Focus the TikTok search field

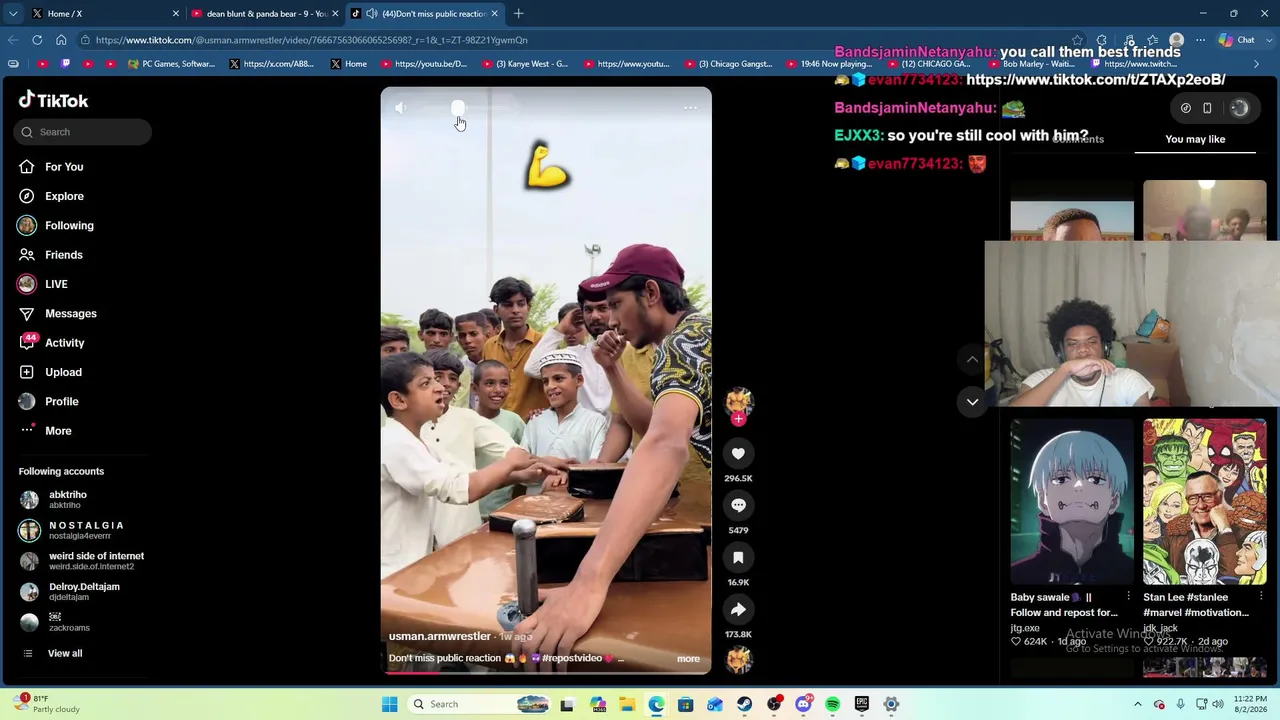pos(83,132)
